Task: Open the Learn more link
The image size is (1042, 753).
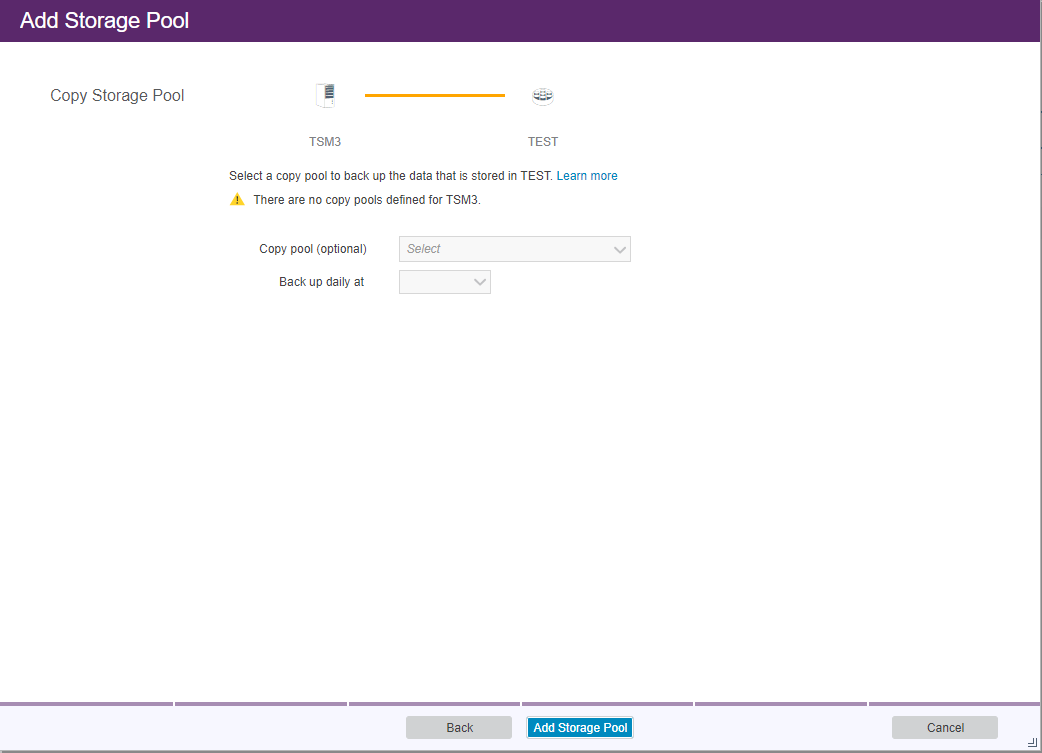Action: (587, 176)
